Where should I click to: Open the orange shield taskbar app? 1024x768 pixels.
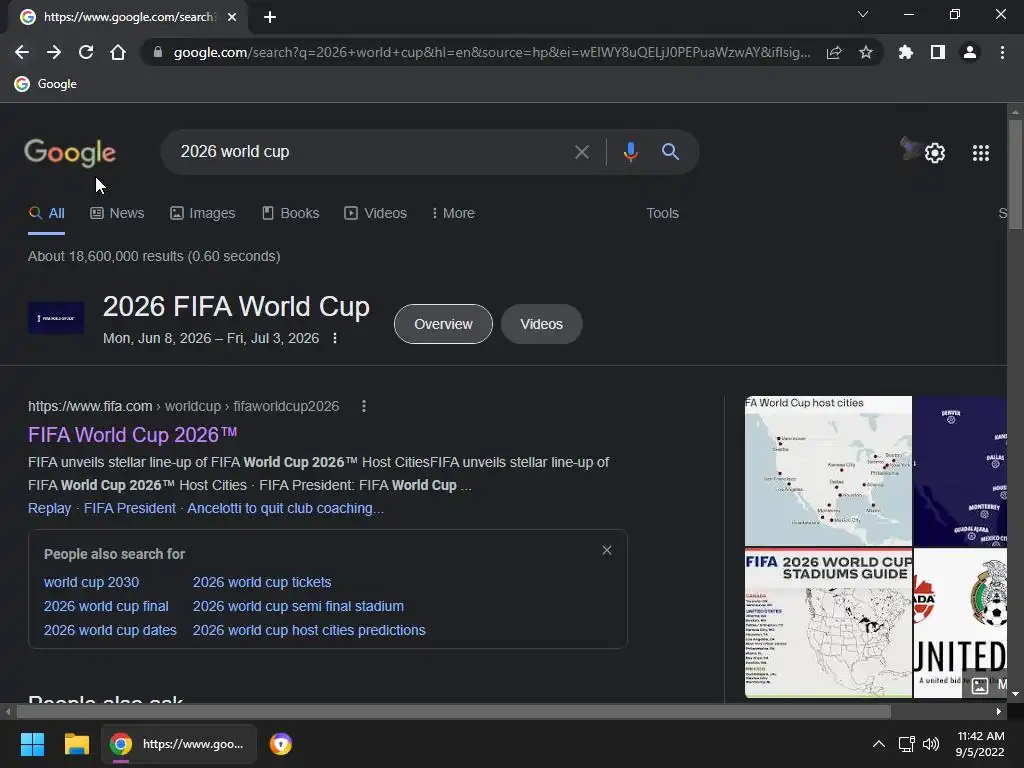pyautogui.click(x=281, y=744)
